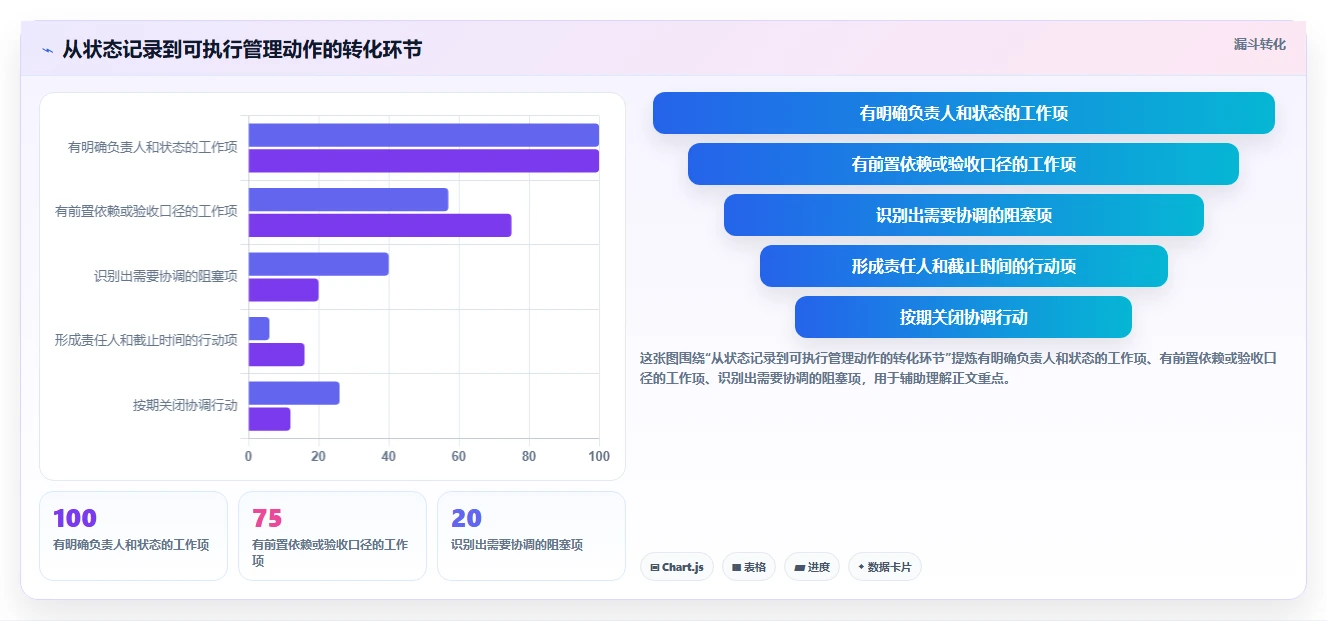Click the chart axis label 有明确负责人和状态的工作项

pos(153,147)
